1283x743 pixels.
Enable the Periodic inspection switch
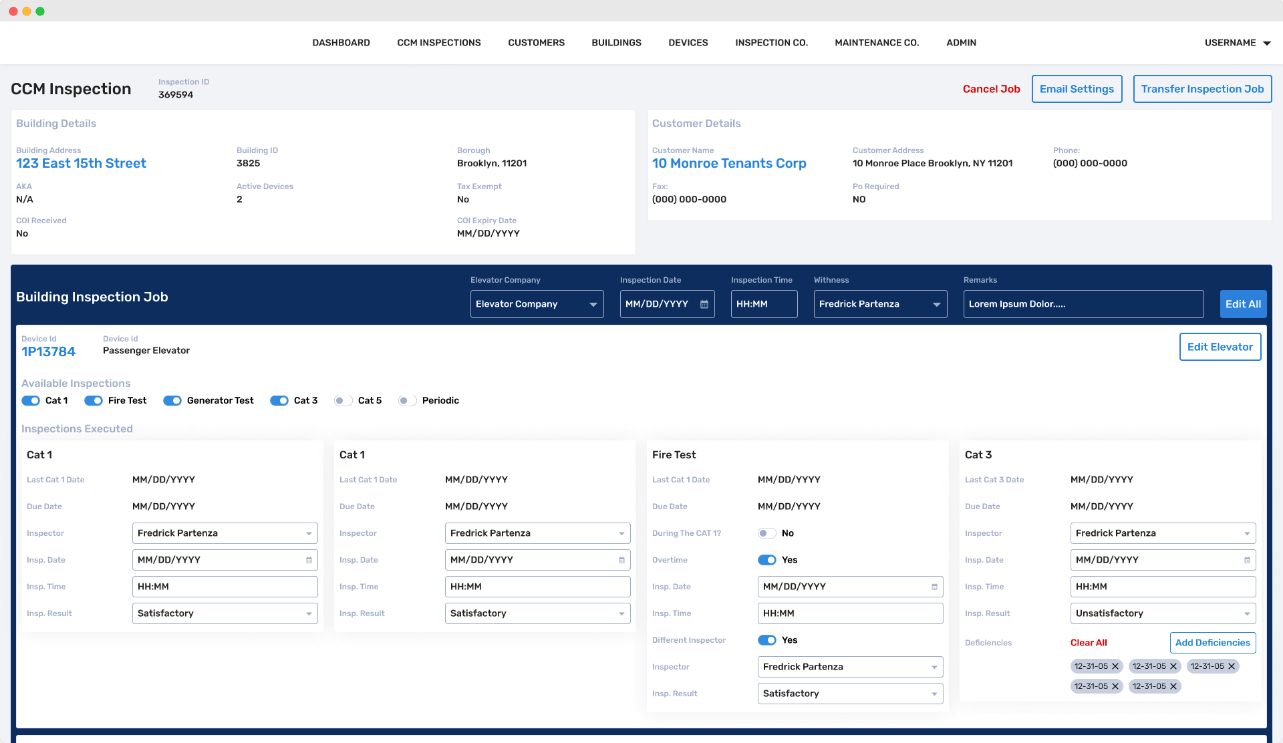click(407, 401)
